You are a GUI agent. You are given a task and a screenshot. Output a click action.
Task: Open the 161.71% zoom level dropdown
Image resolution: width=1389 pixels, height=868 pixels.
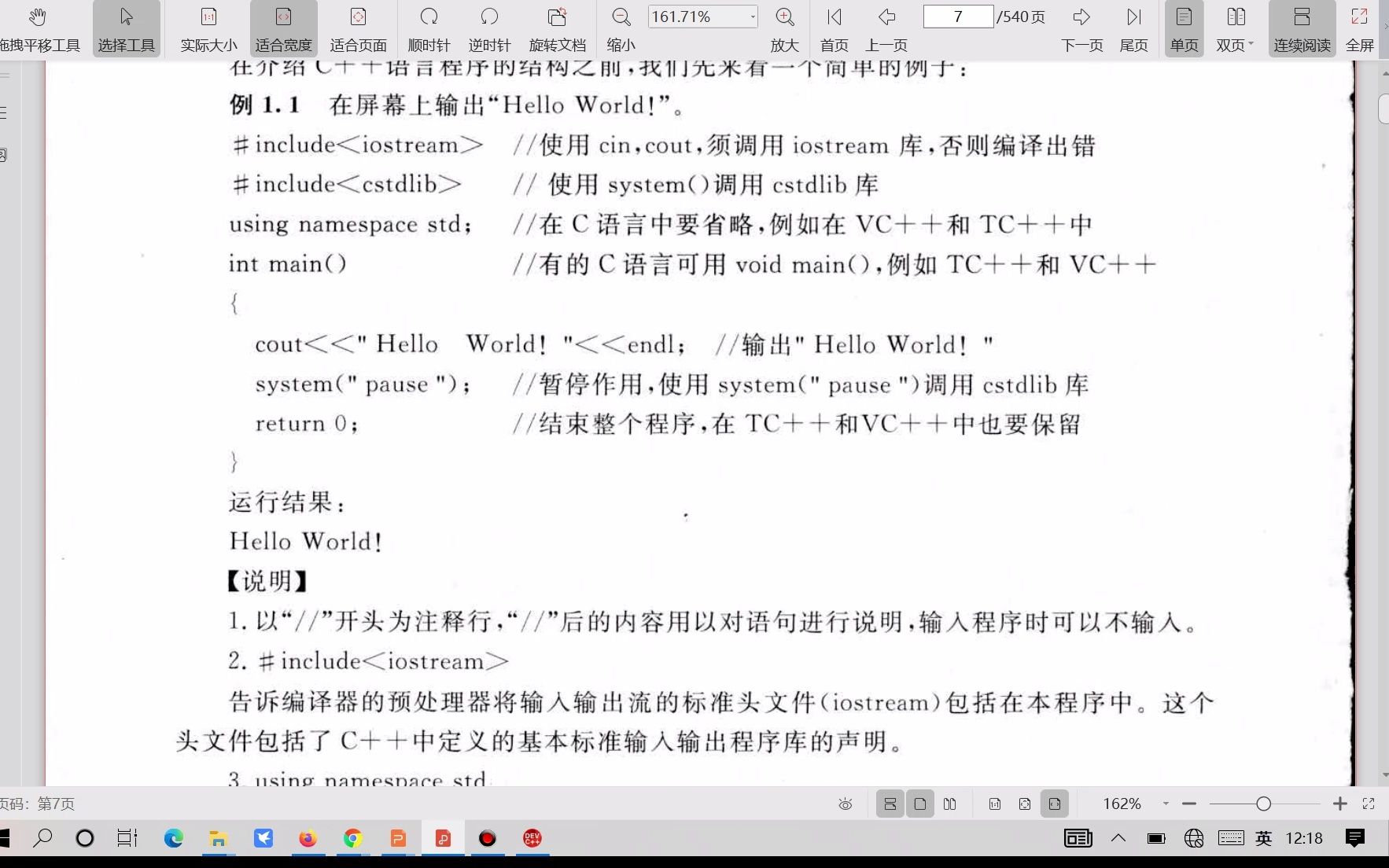pyautogui.click(x=753, y=17)
